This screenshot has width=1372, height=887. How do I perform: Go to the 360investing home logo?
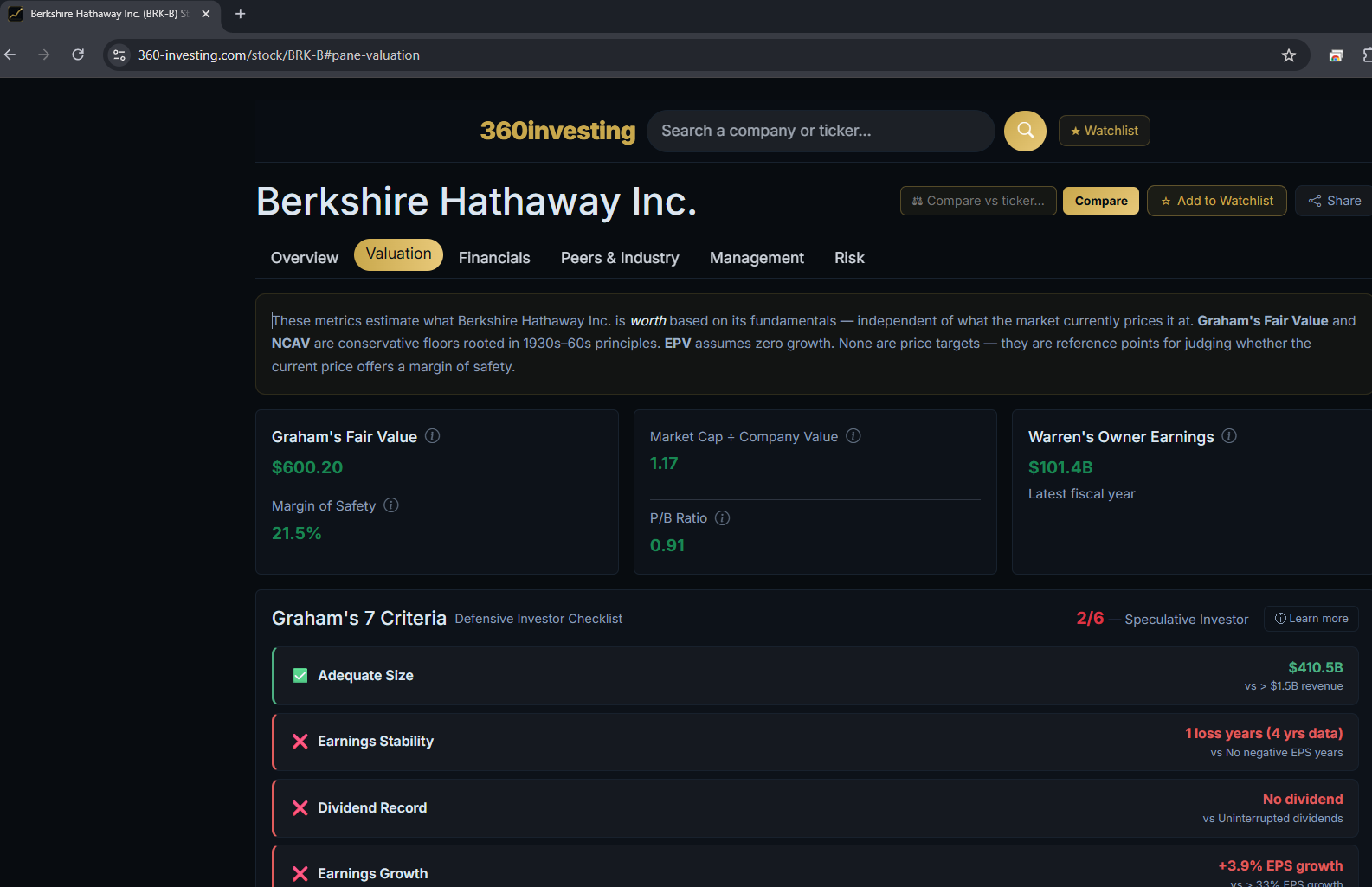[557, 131]
